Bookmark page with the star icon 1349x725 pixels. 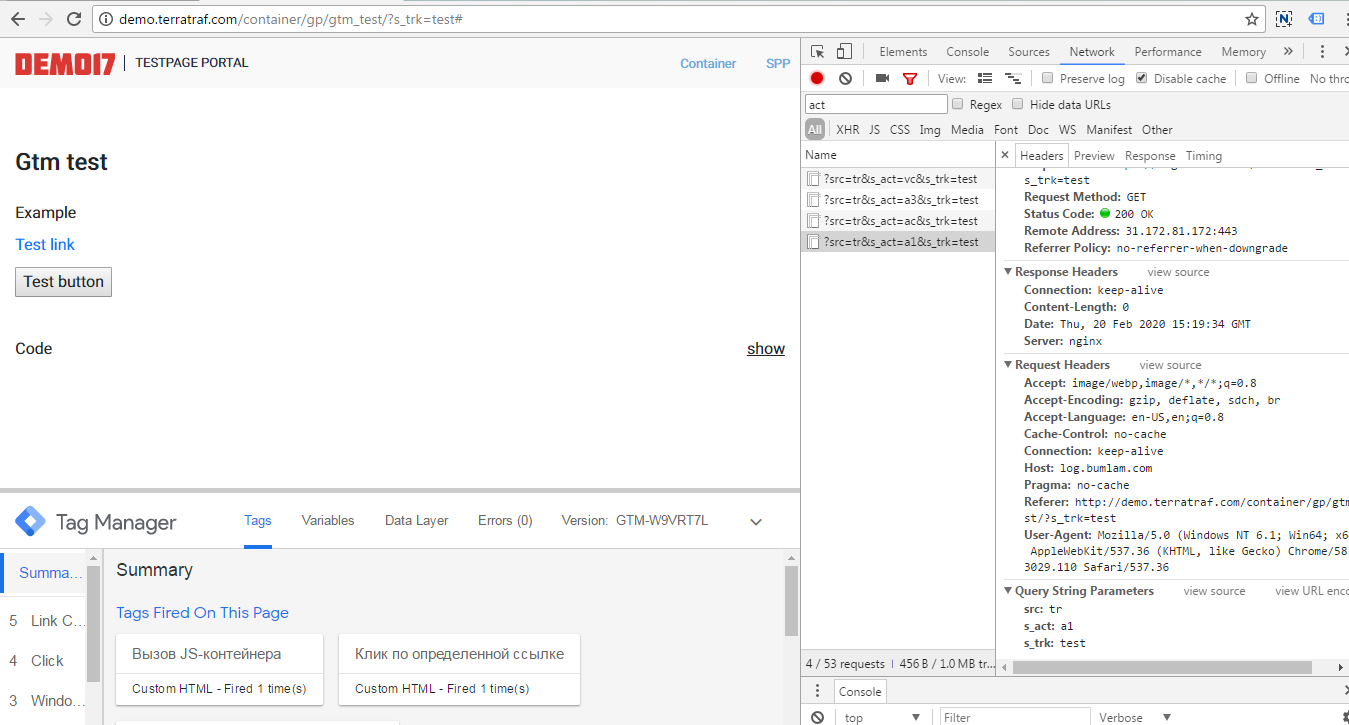click(1251, 19)
